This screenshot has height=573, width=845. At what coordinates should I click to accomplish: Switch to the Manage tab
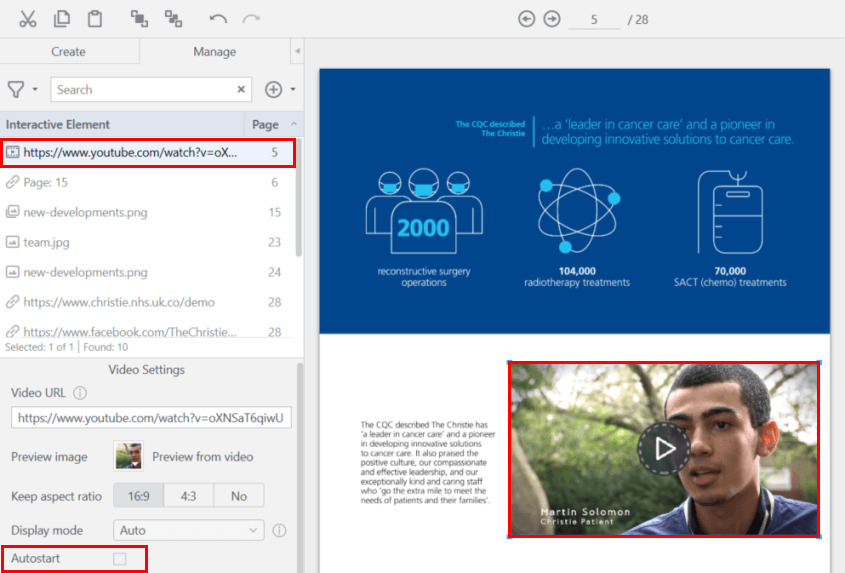214,52
